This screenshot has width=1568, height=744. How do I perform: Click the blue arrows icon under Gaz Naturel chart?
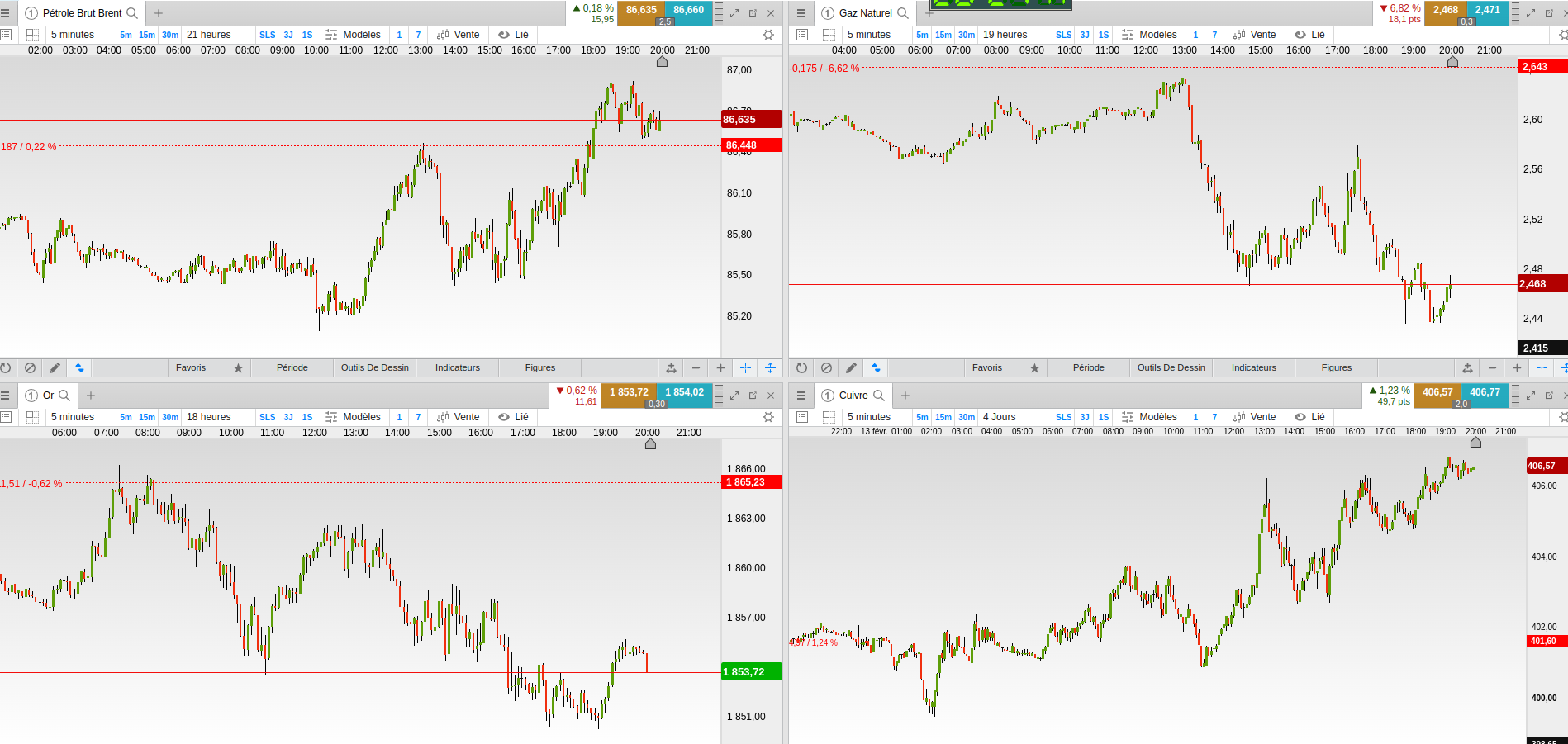[876, 368]
